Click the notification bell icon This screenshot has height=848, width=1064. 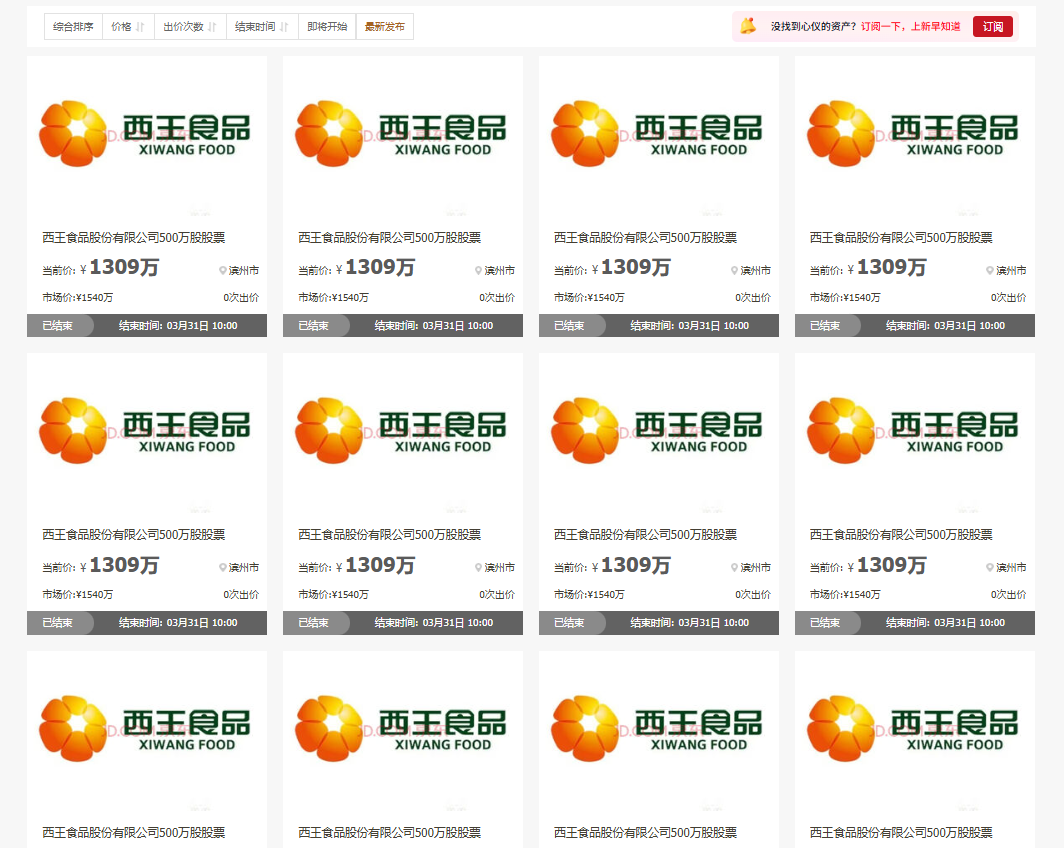click(748, 26)
